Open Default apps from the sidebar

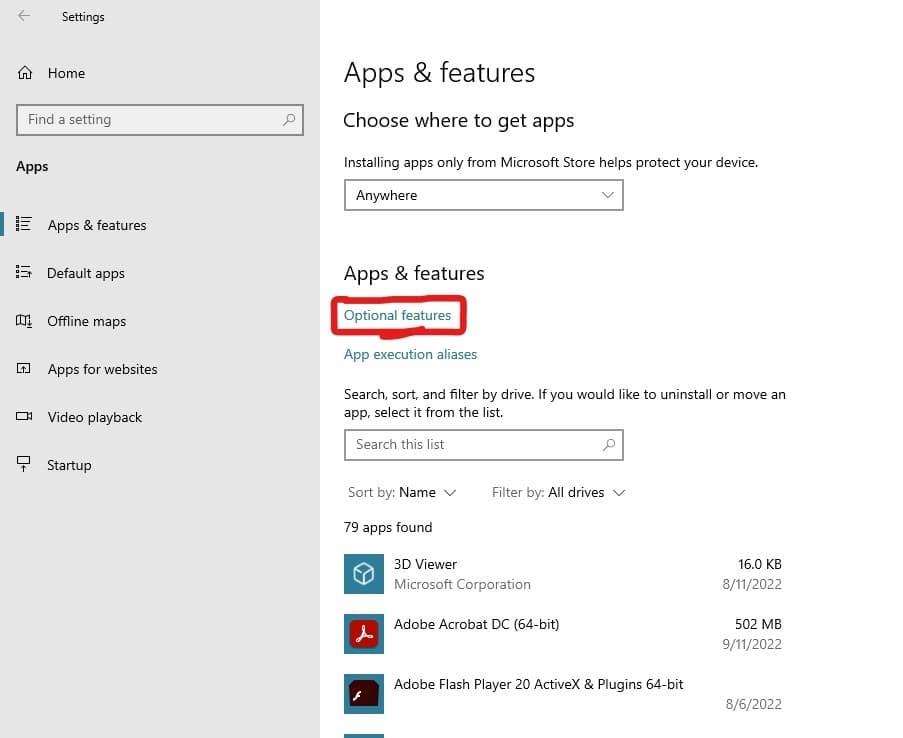[85, 272]
